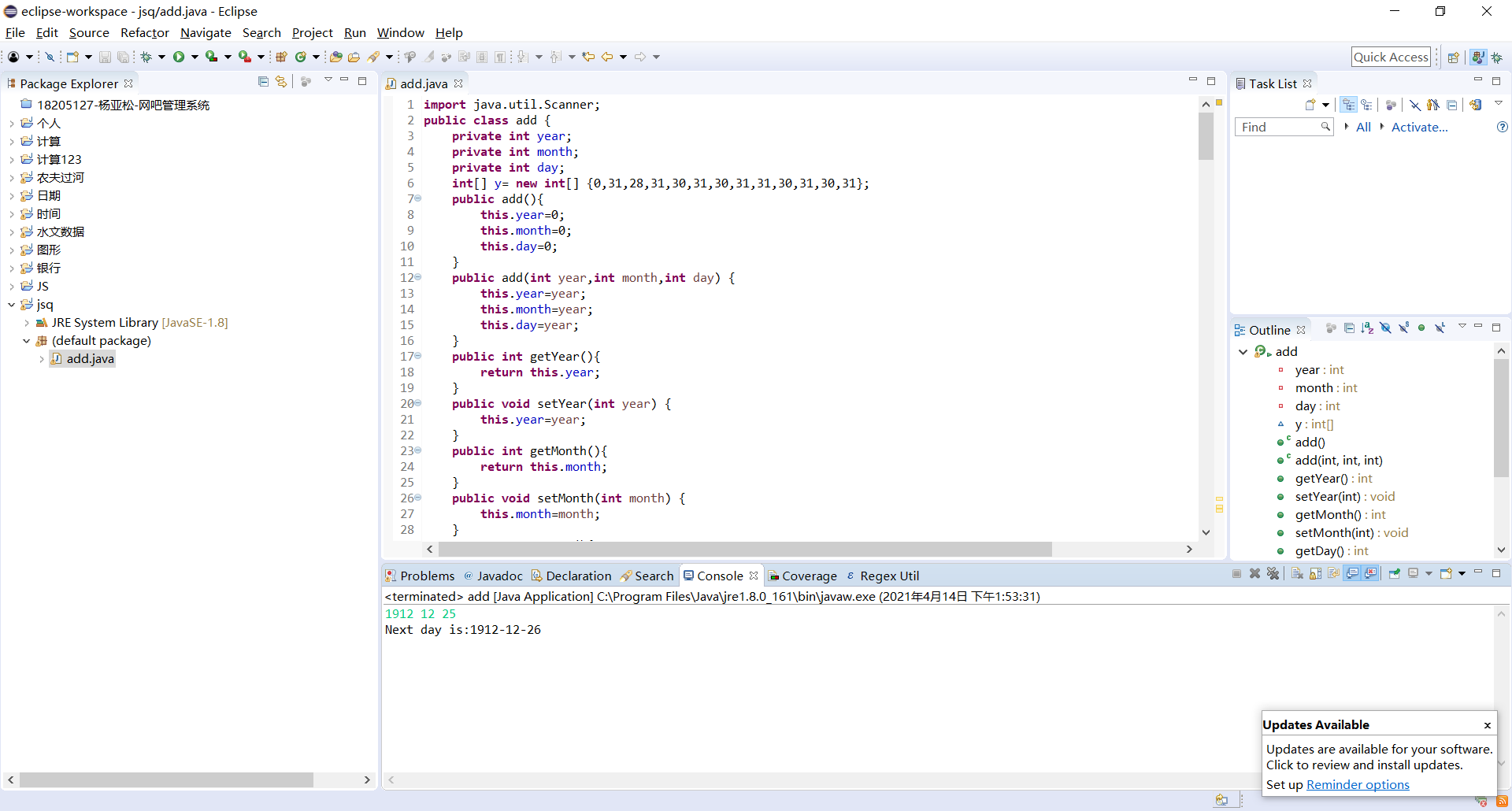
Task: Click the Outline view vertical scrollbar thumb
Action: pyautogui.click(x=1501, y=418)
